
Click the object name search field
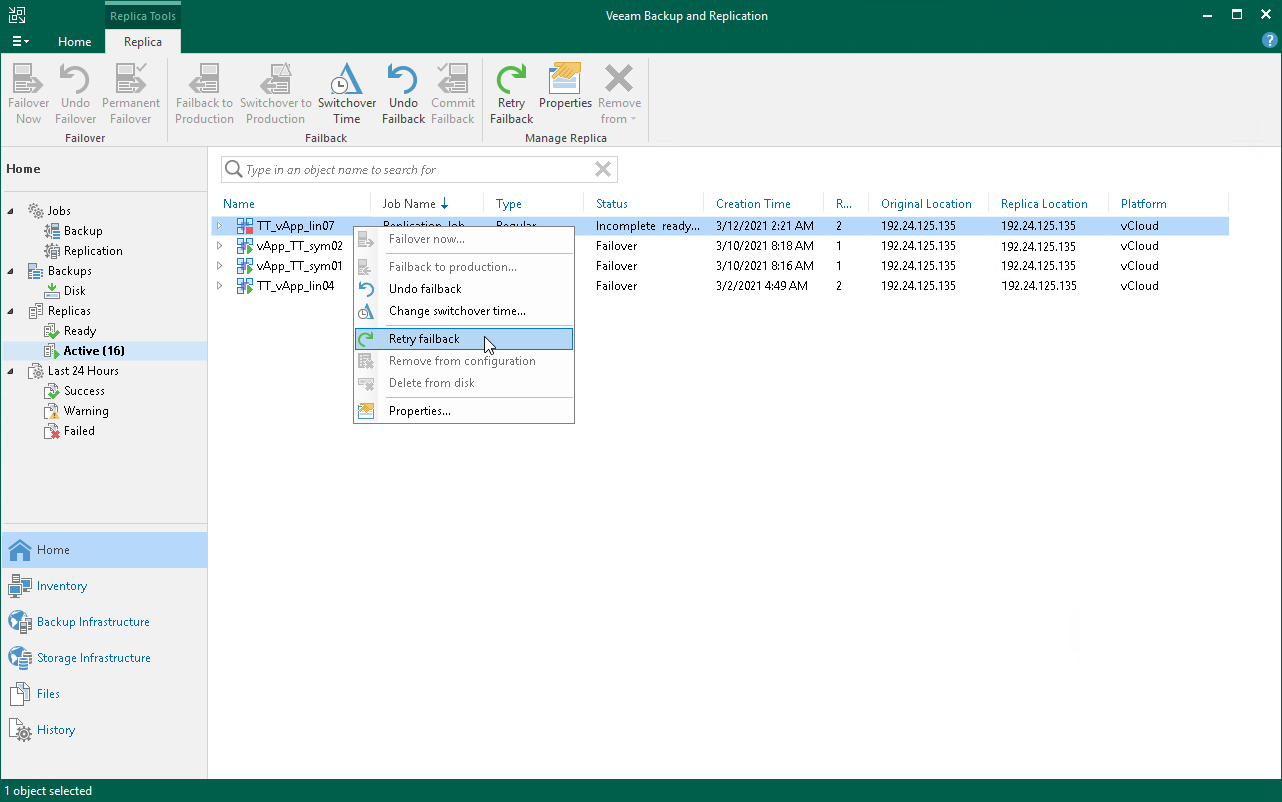coord(410,170)
